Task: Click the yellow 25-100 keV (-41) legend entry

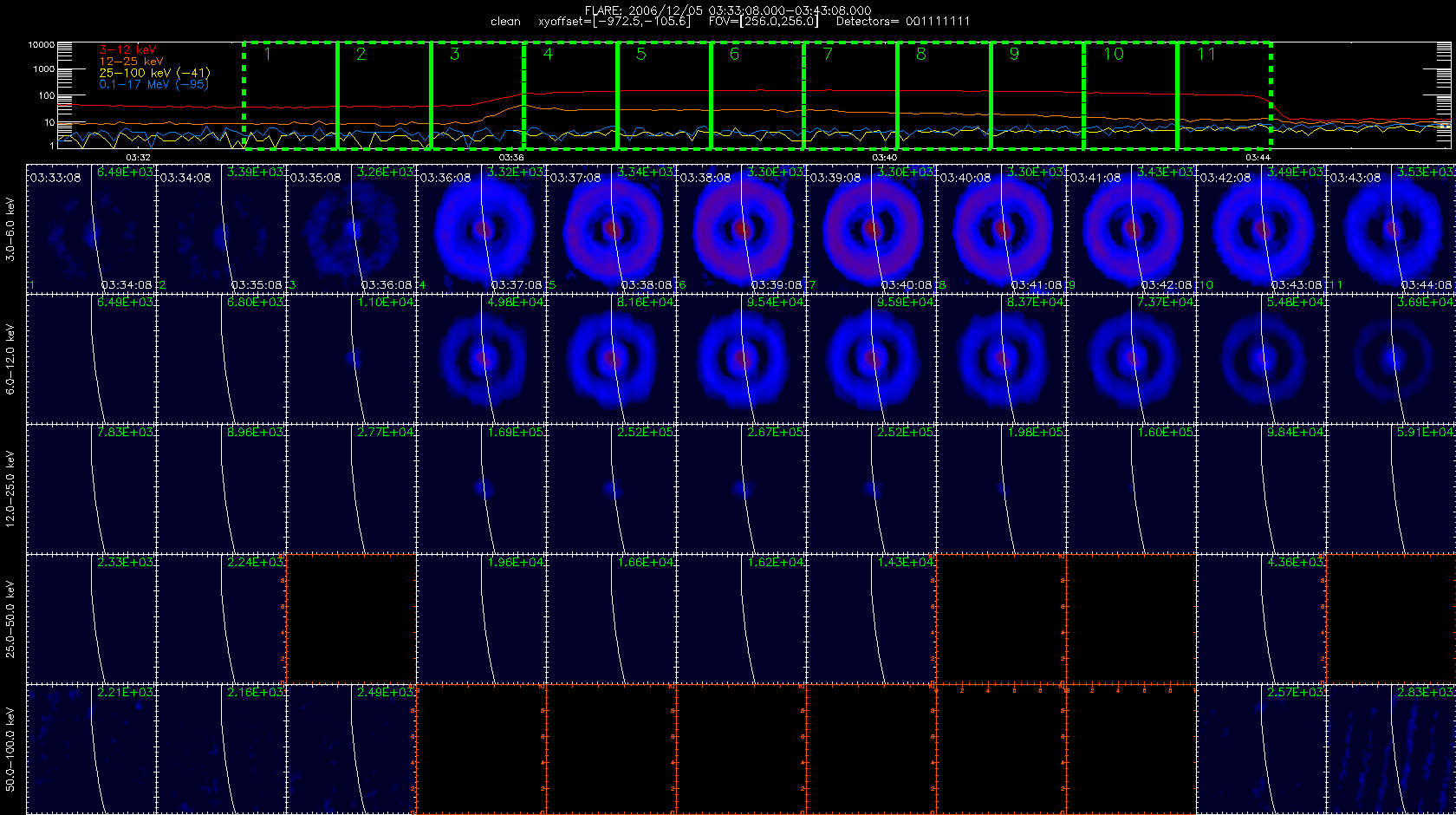Action: (154, 73)
